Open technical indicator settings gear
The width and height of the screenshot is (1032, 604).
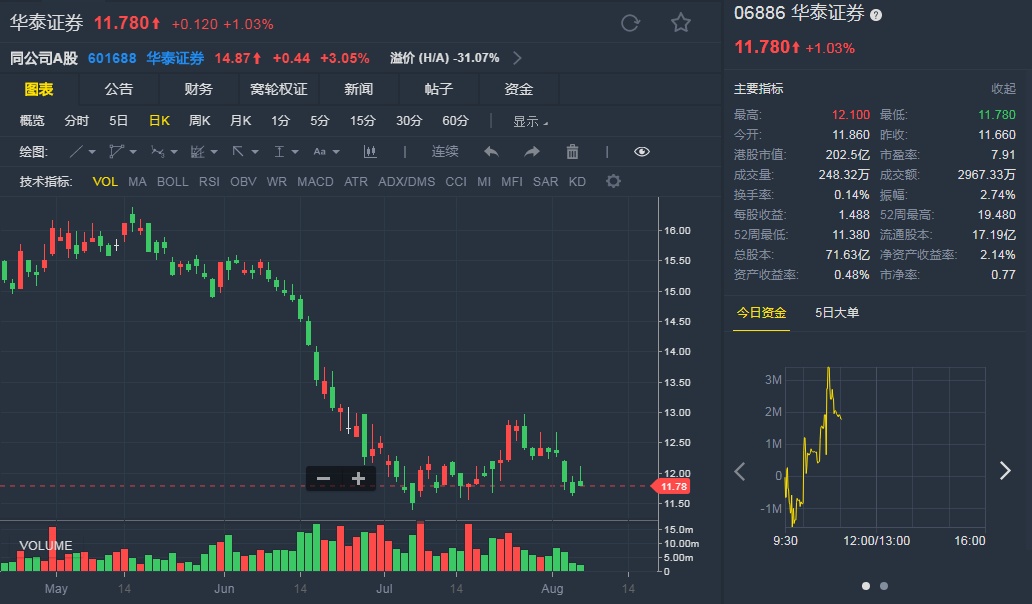614,181
